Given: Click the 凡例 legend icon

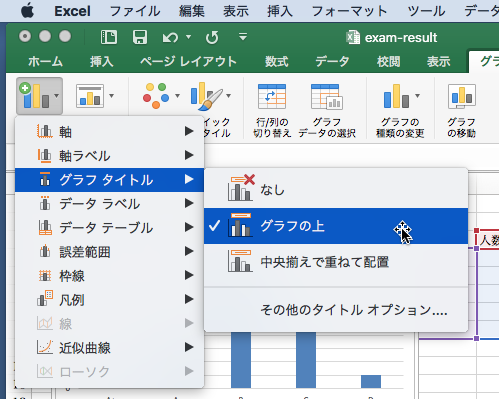Looking at the screenshot, I should [45, 299].
